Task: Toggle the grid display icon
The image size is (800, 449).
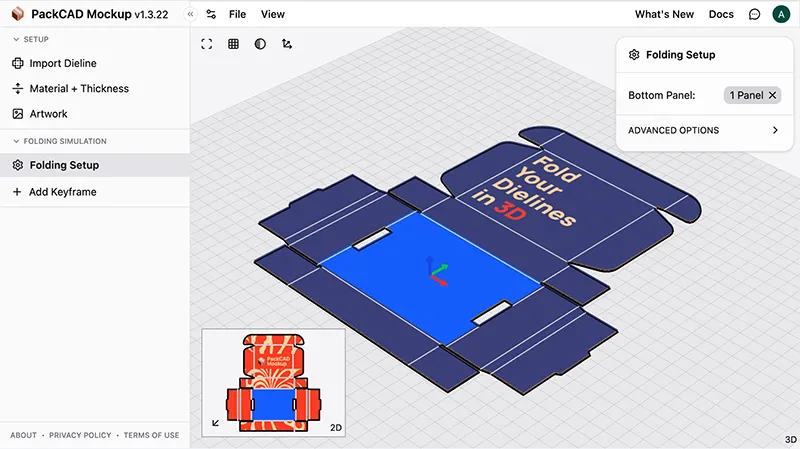Action: point(234,44)
